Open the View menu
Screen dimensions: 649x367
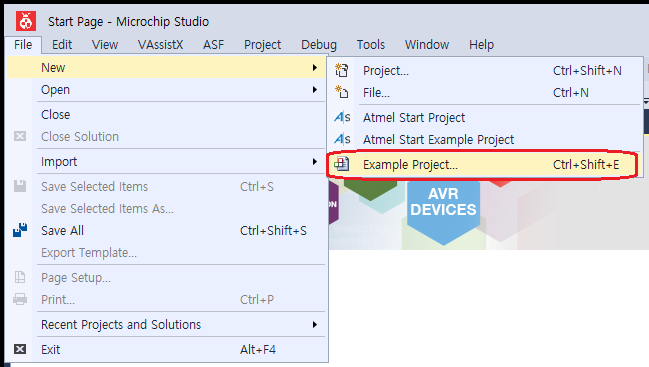(x=105, y=45)
